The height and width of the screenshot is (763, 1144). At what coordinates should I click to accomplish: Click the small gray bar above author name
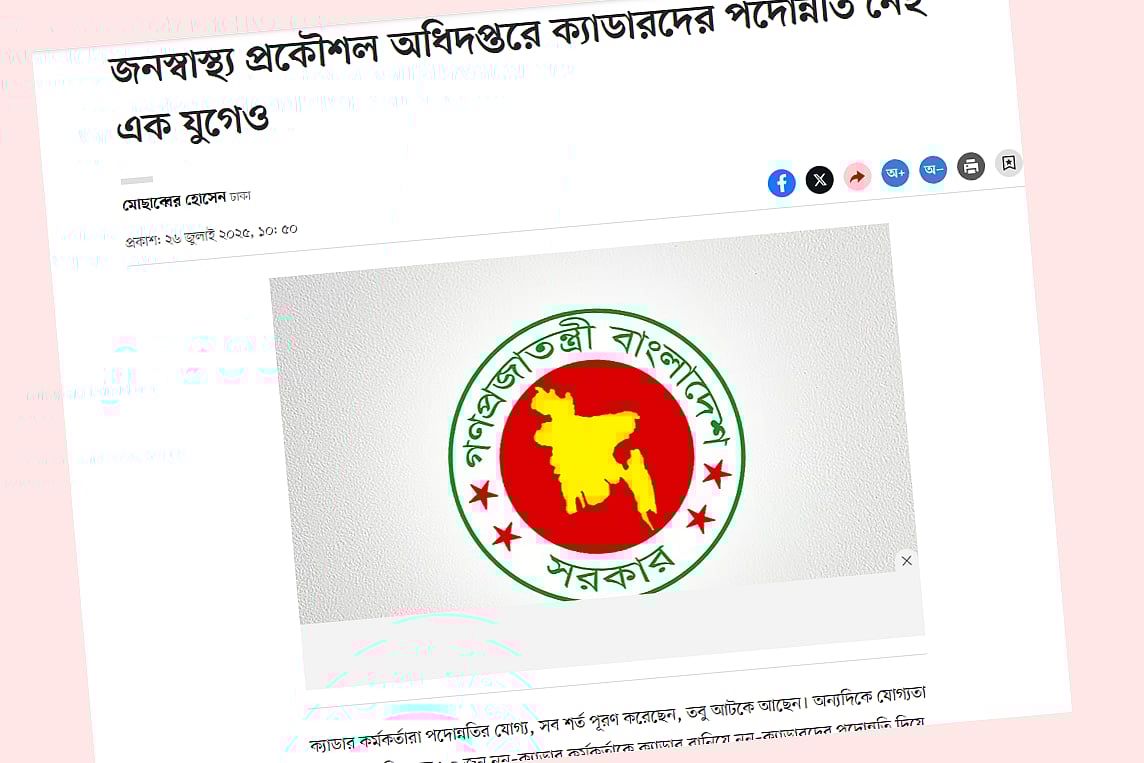tap(137, 179)
